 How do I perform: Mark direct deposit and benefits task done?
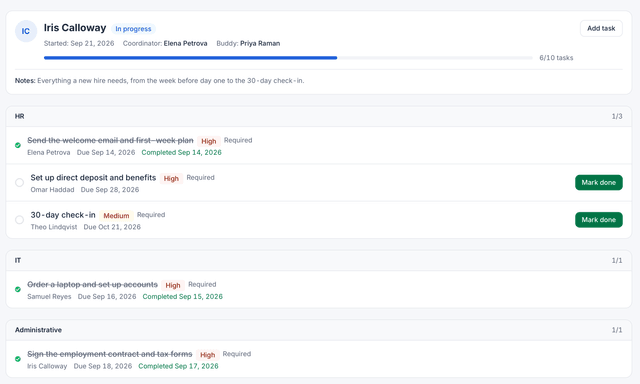598,182
